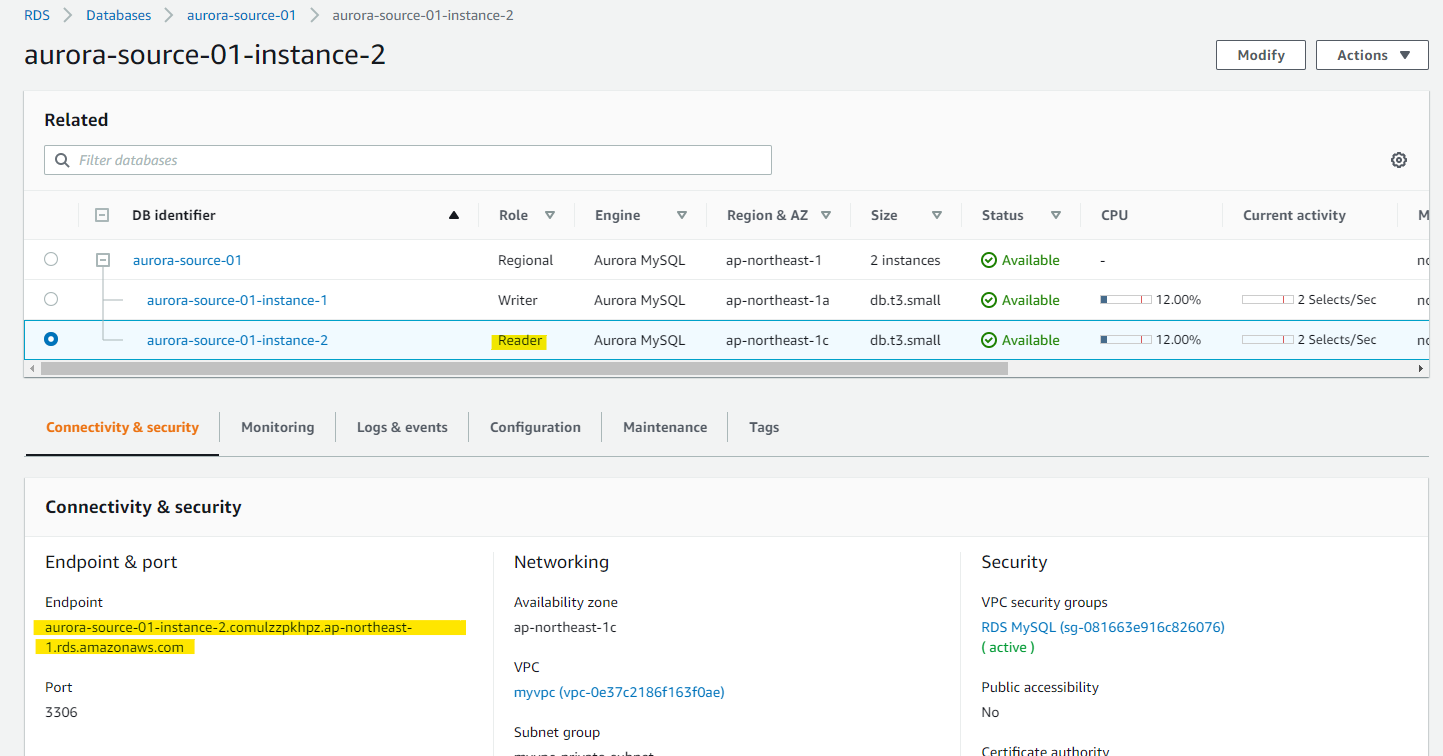This screenshot has width=1443, height=756.
Task: Click the CPU column header
Action: pyautogui.click(x=1114, y=215)
